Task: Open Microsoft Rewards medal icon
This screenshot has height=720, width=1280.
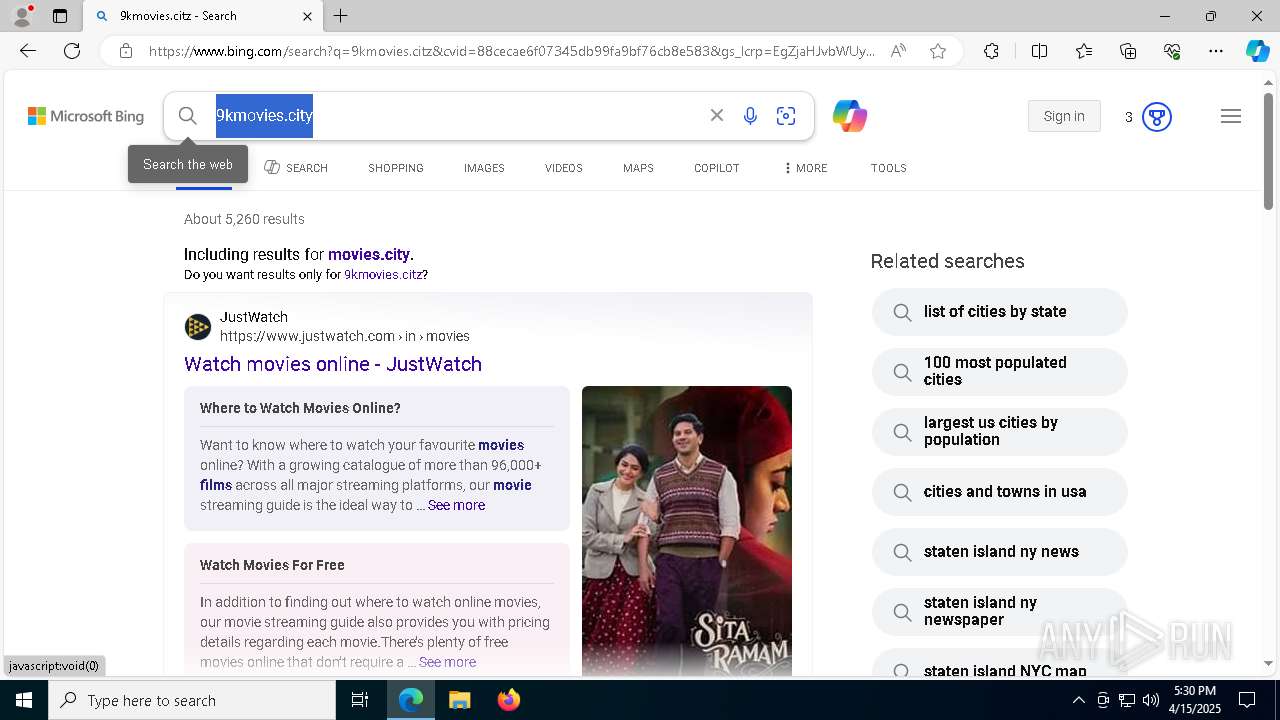Action: [1156, 117]
